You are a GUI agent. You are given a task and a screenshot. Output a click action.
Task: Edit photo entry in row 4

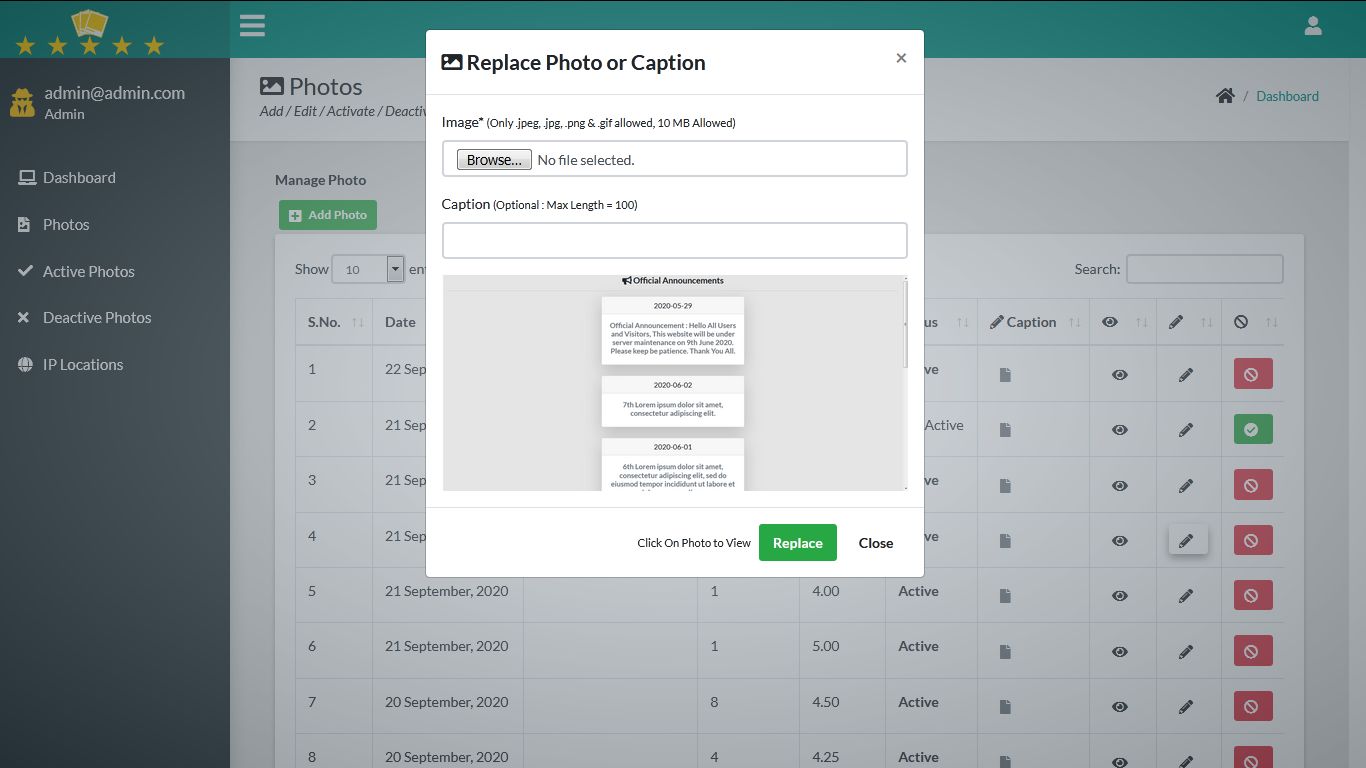click(1187, 540)
